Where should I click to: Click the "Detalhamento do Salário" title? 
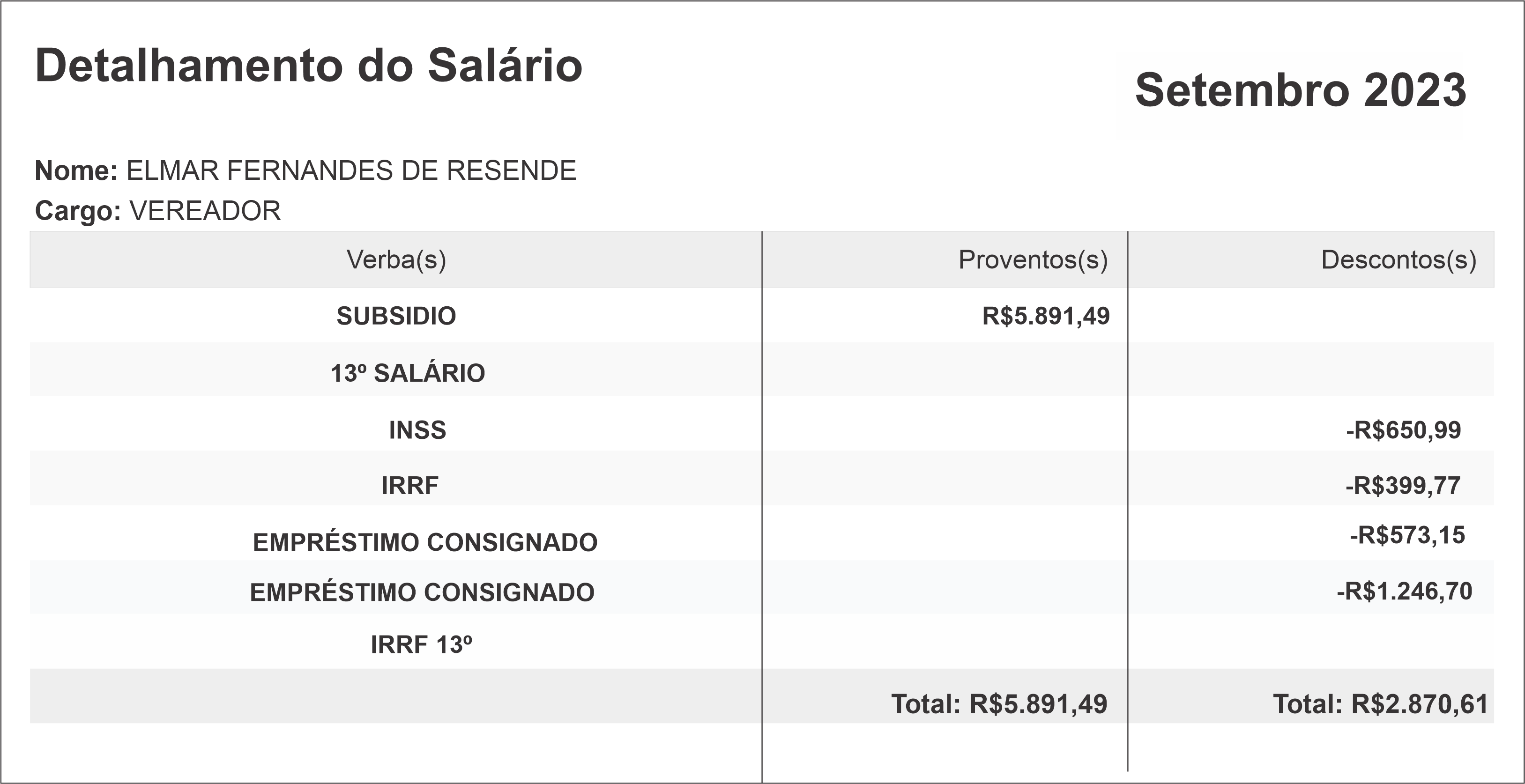point(308,66)
